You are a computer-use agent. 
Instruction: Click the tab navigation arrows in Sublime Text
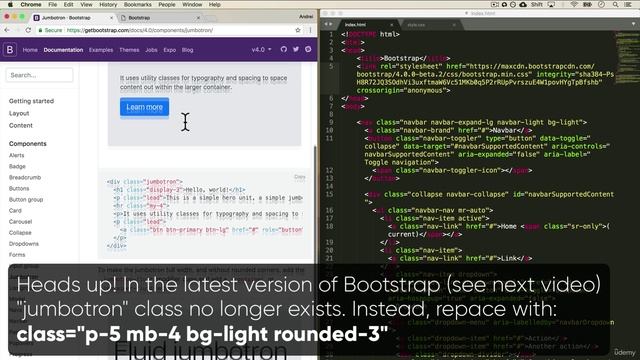click(328, 24)
